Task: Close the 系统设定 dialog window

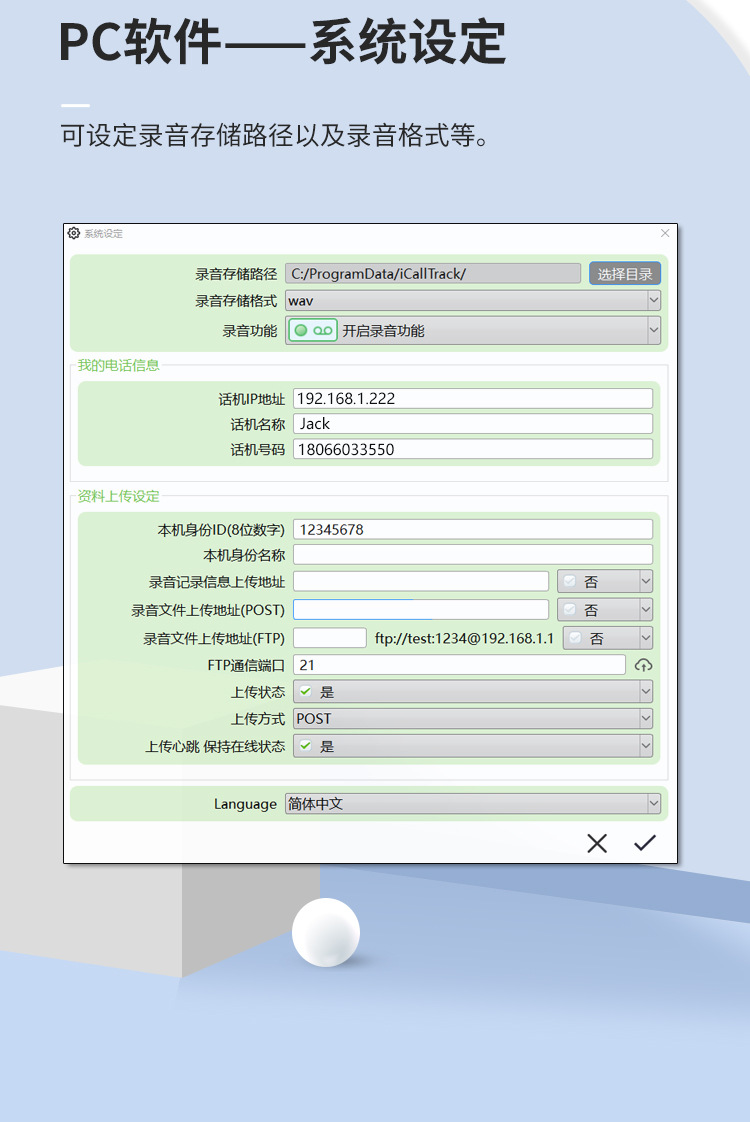Action: click(665, 233)
